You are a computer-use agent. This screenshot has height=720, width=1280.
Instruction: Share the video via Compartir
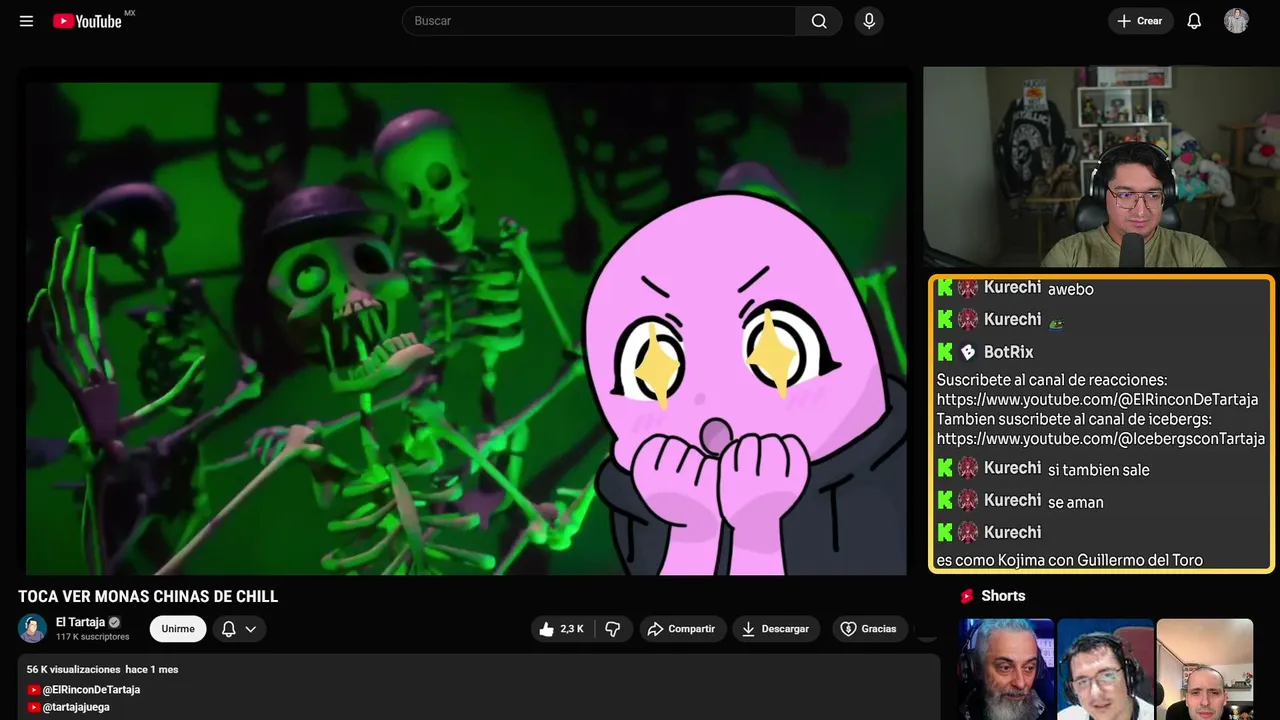[682, 629]
